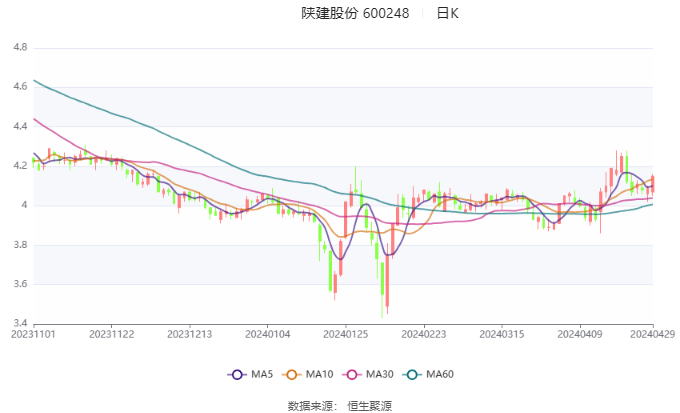This screenshot has width=680, height=413.
Task: Toggle the MA30 legend marker
Action: [x=352, y=375]
